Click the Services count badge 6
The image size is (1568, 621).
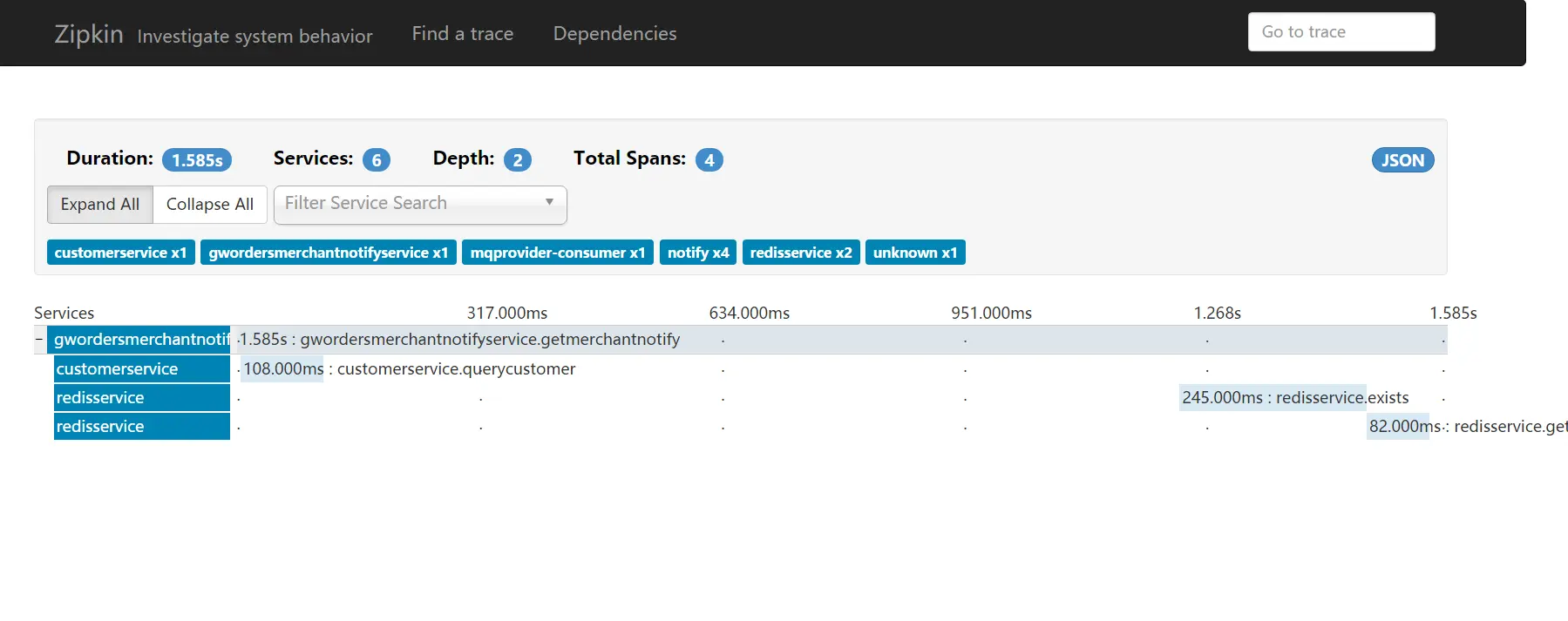coord(377,160)
